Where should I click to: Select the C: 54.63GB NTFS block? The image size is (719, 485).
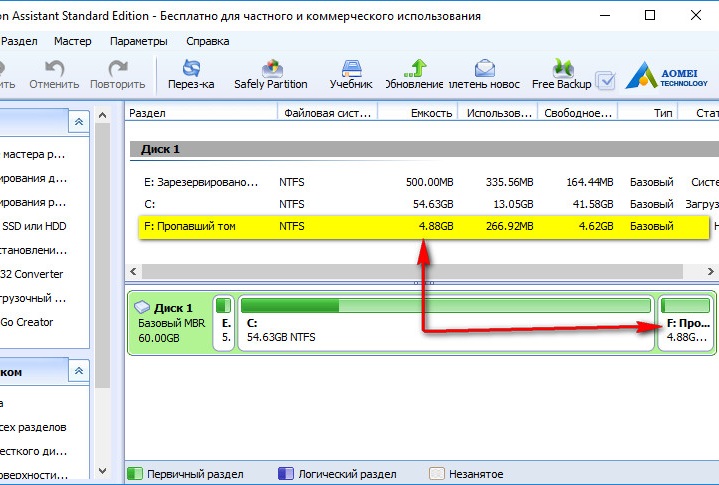click(x=446, y=323)
